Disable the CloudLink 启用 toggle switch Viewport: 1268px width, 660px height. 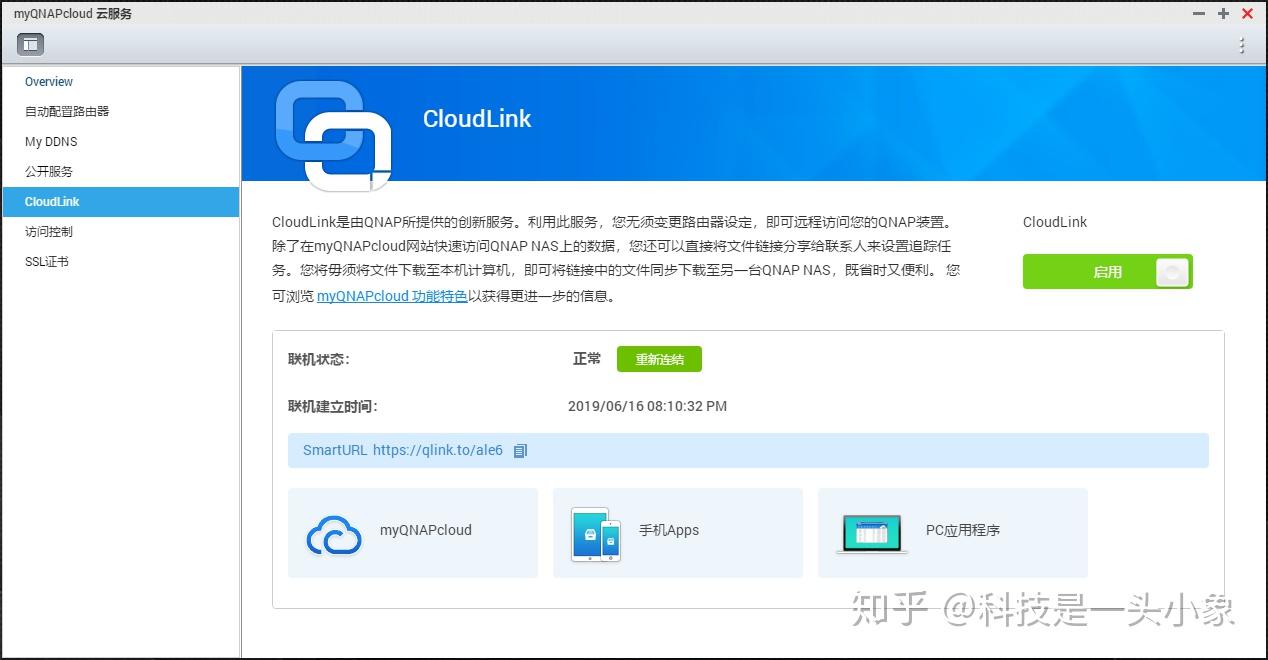pos(1107,272)
